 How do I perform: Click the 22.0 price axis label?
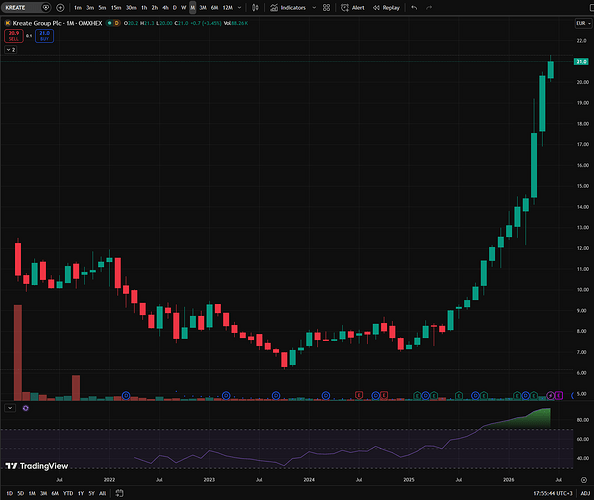coord(581,41)
